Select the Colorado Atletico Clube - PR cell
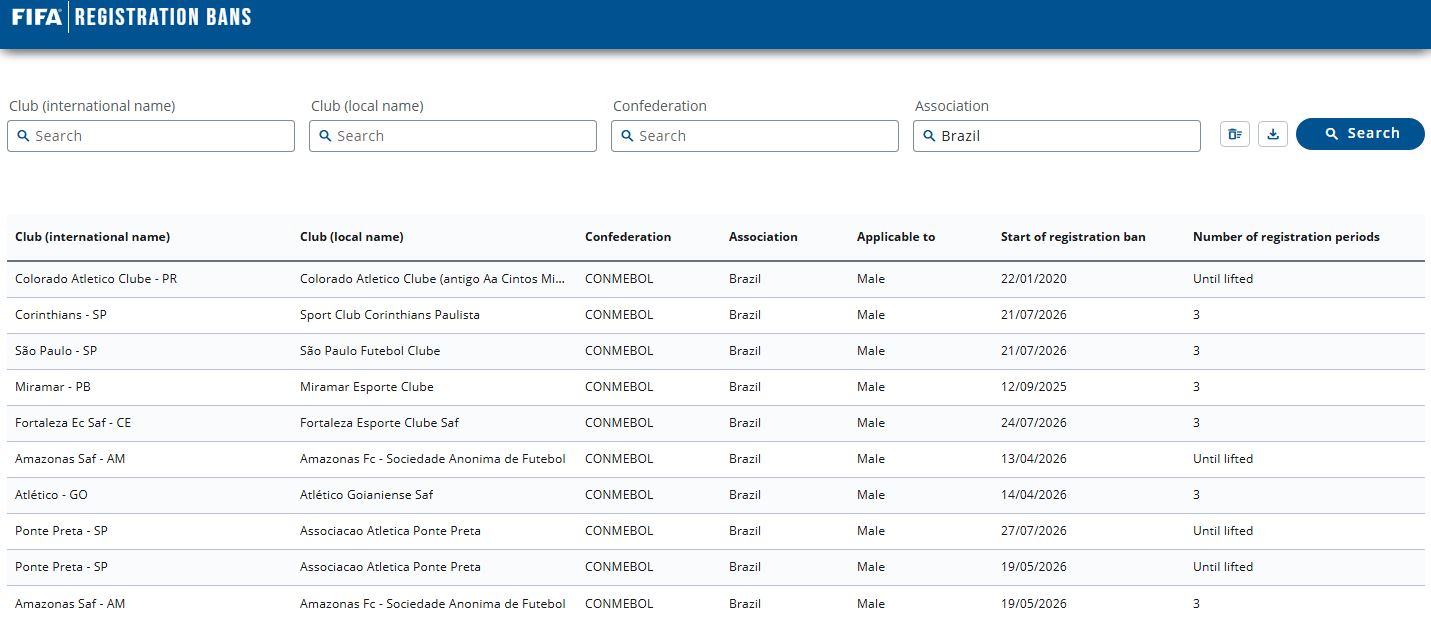1431x632 pixels. pos(96,279)
